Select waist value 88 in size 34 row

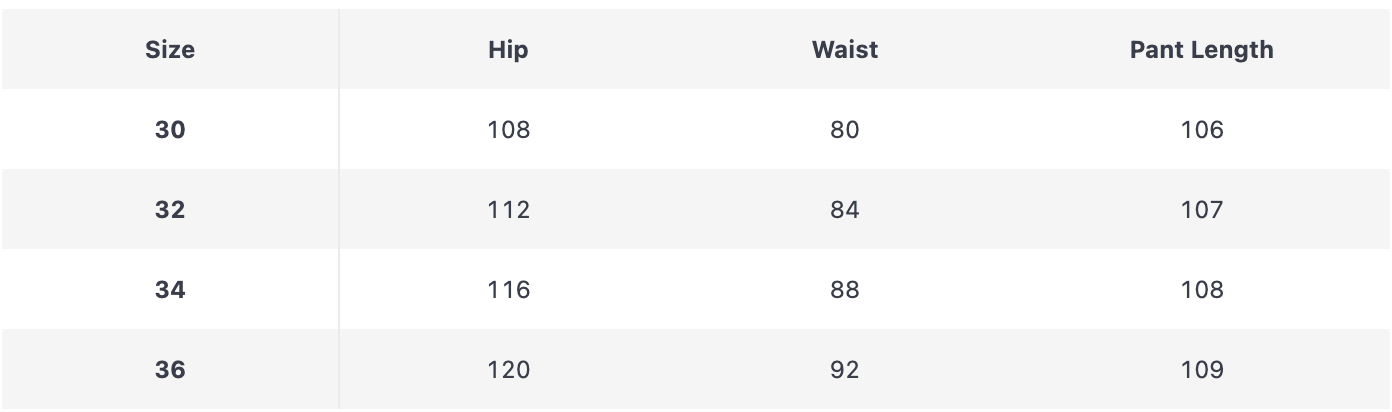845,290
